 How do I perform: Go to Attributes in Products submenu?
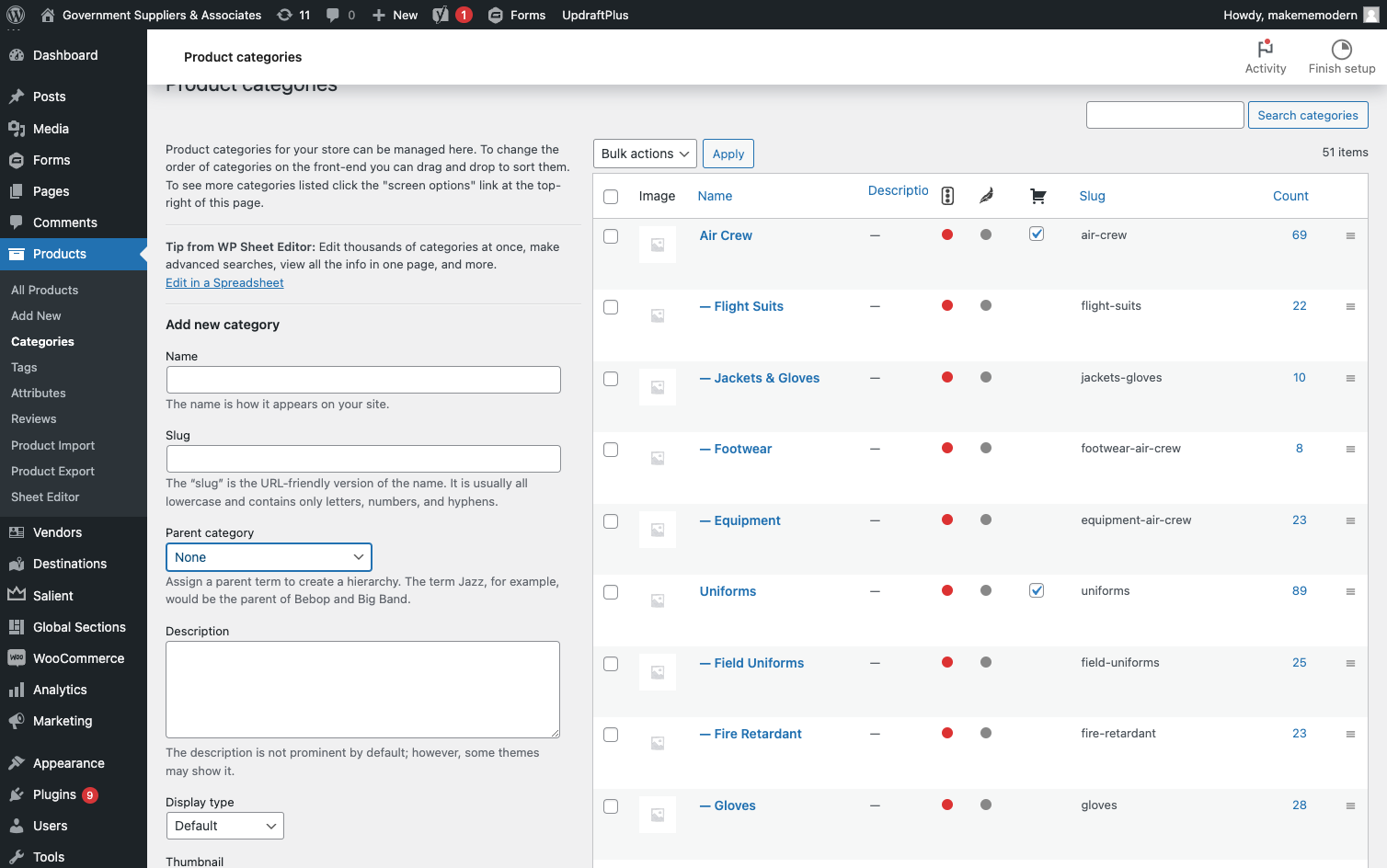coord(39,393)
